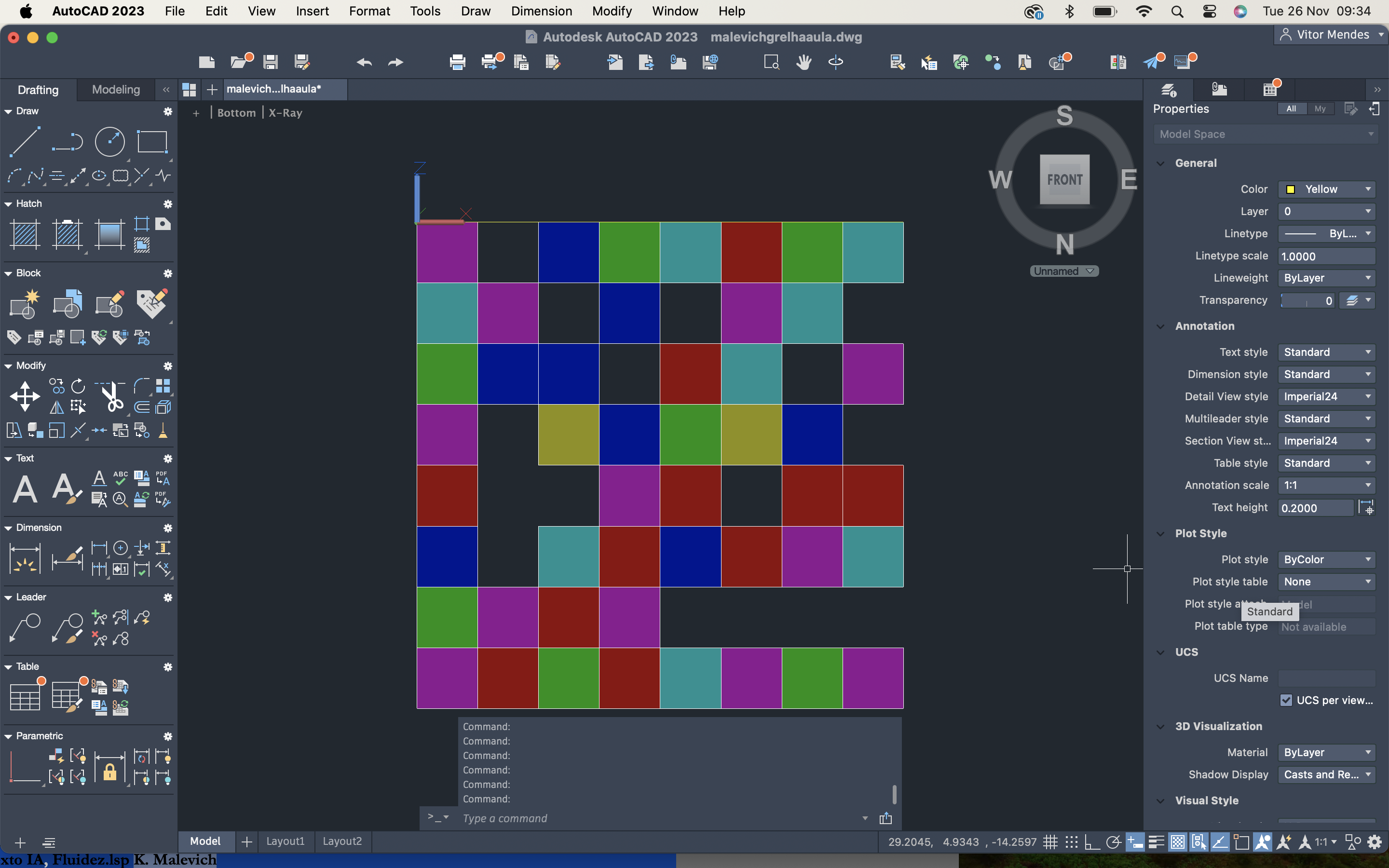Image resolution: width=1389 pixels, height=868 pixels.
Task: Click the Redo arrow
Action: click(395, 62)
